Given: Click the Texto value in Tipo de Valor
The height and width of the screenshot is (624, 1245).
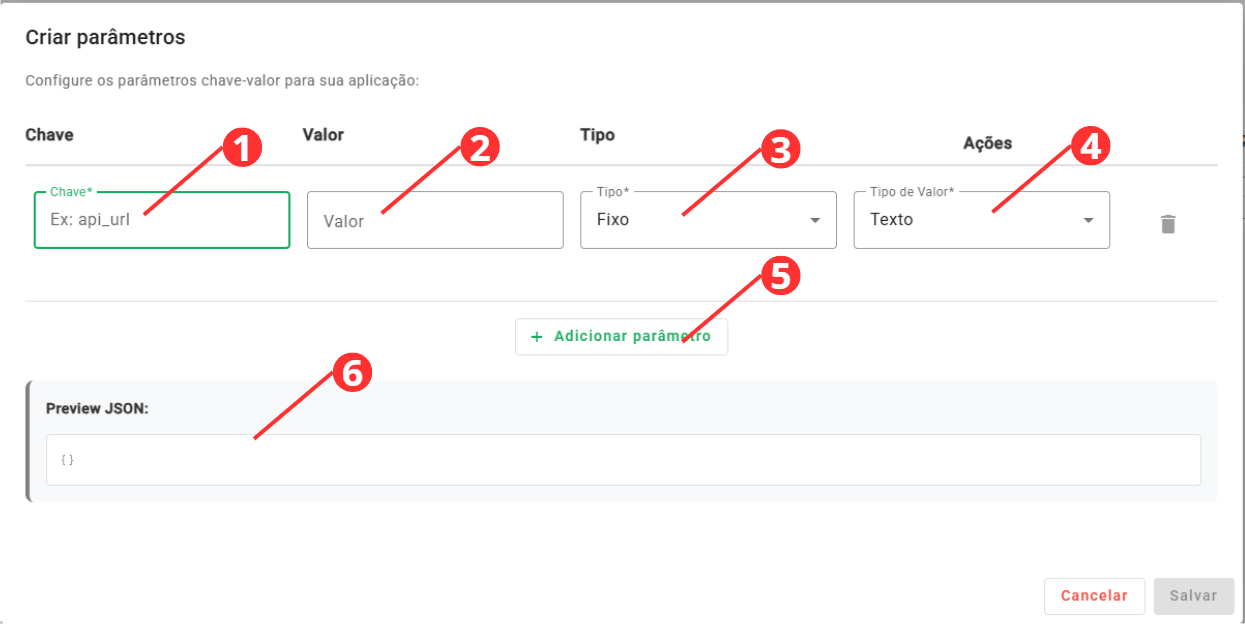Looking at the screenshot, I should tap(892, 220).
